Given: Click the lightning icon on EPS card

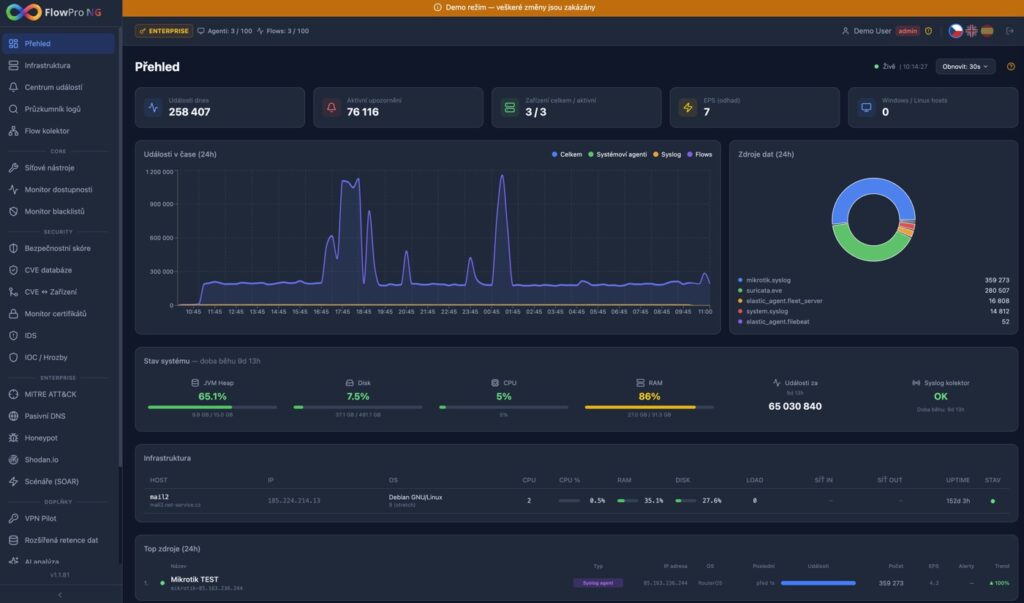Looking at the screenshot, I should tap(688, 107).
